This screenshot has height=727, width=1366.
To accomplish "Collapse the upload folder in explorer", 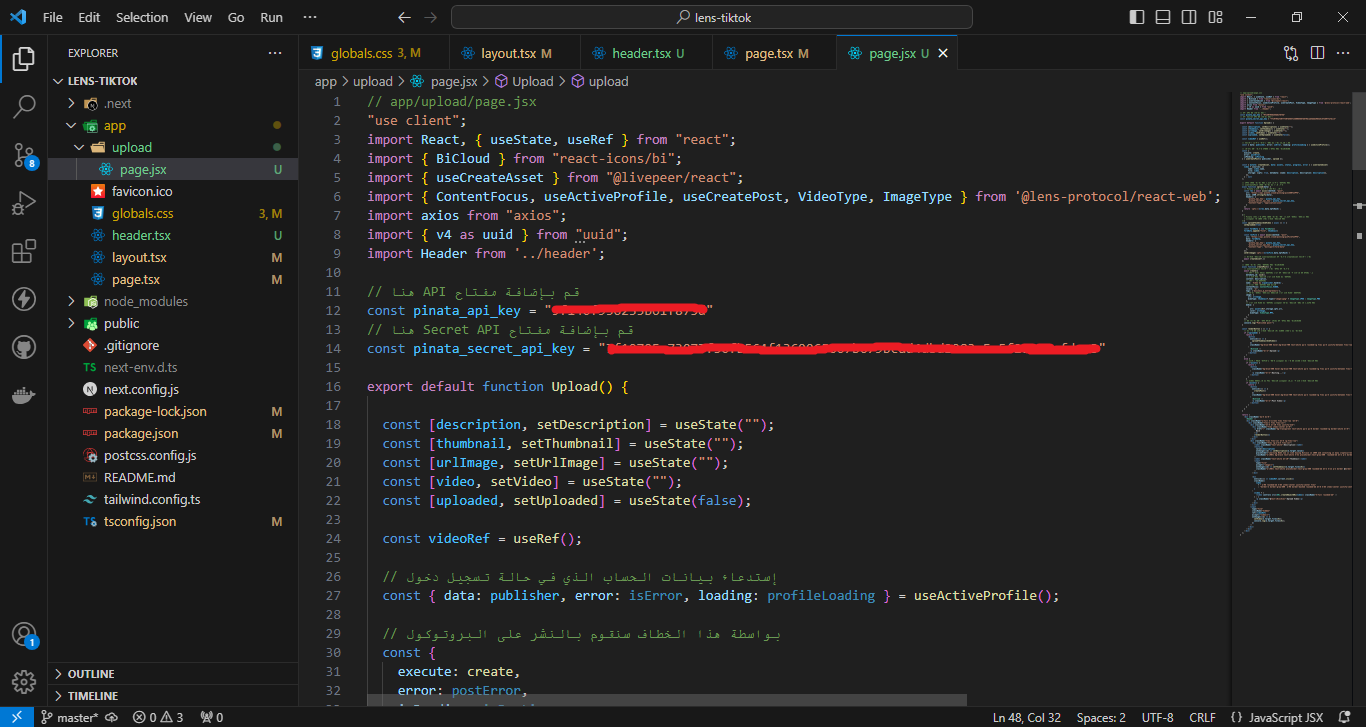I will pos(131,147).
